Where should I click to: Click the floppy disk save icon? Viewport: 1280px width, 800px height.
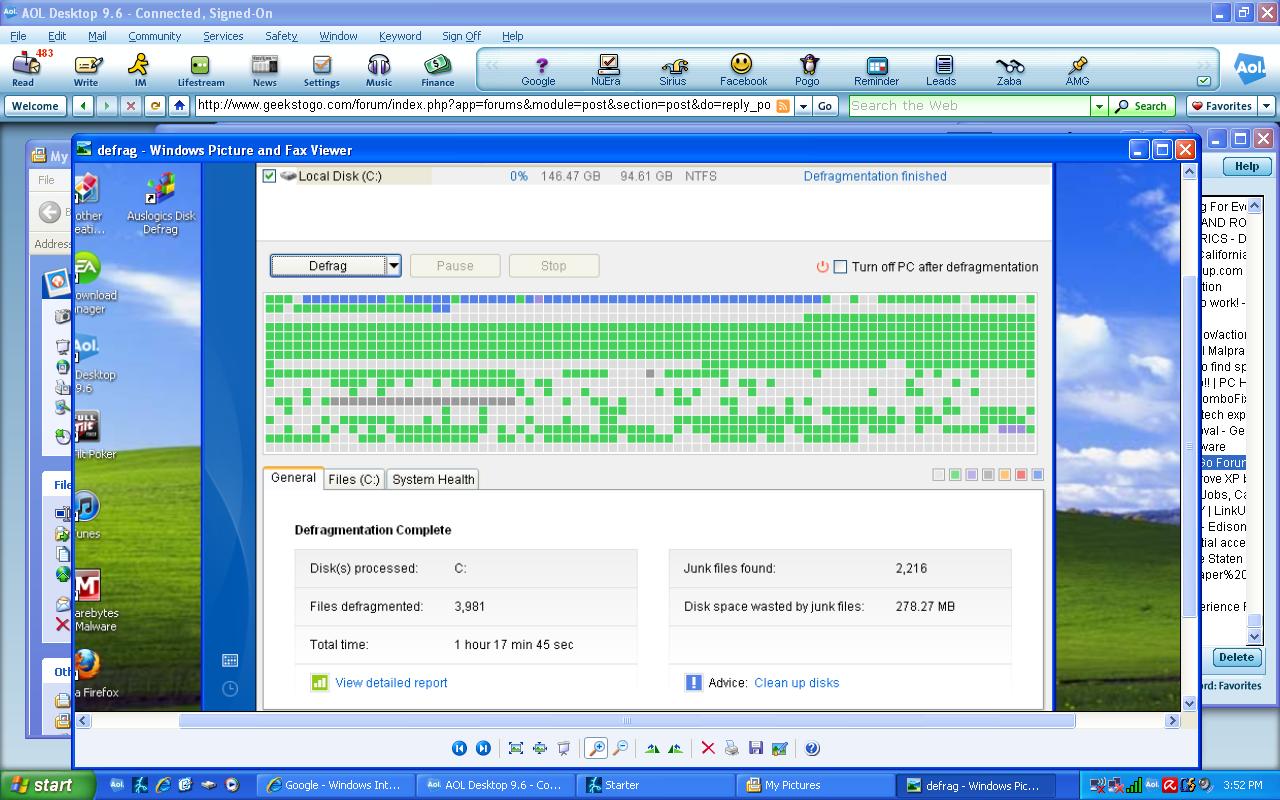[756, 748]
